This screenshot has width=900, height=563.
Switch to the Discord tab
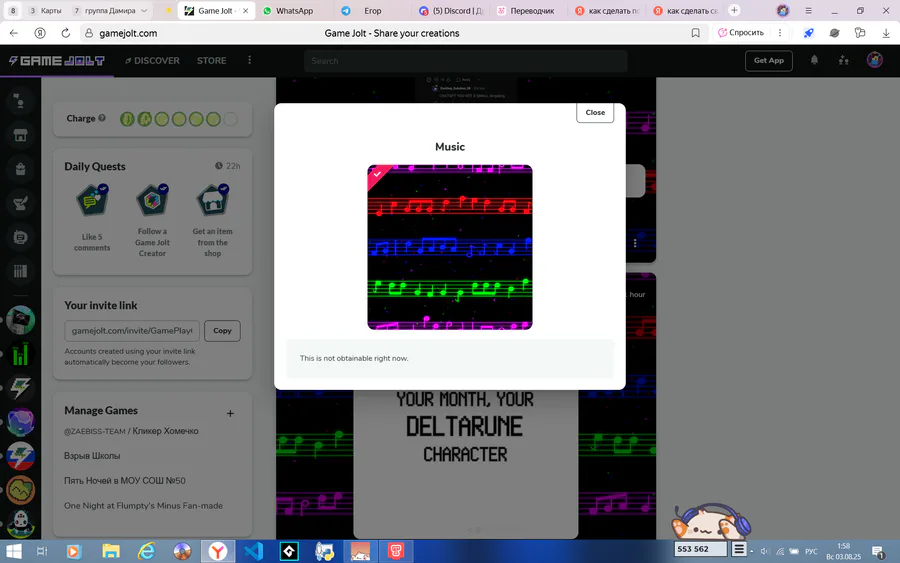click(x=451, y=11)
